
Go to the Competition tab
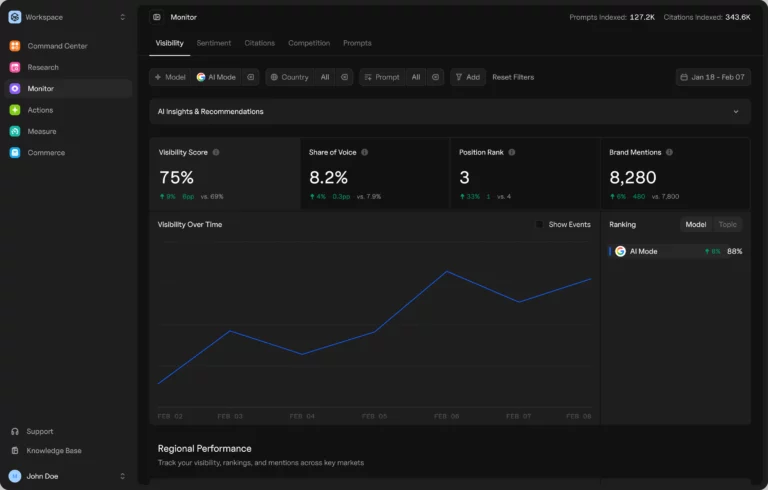(309, 43)
